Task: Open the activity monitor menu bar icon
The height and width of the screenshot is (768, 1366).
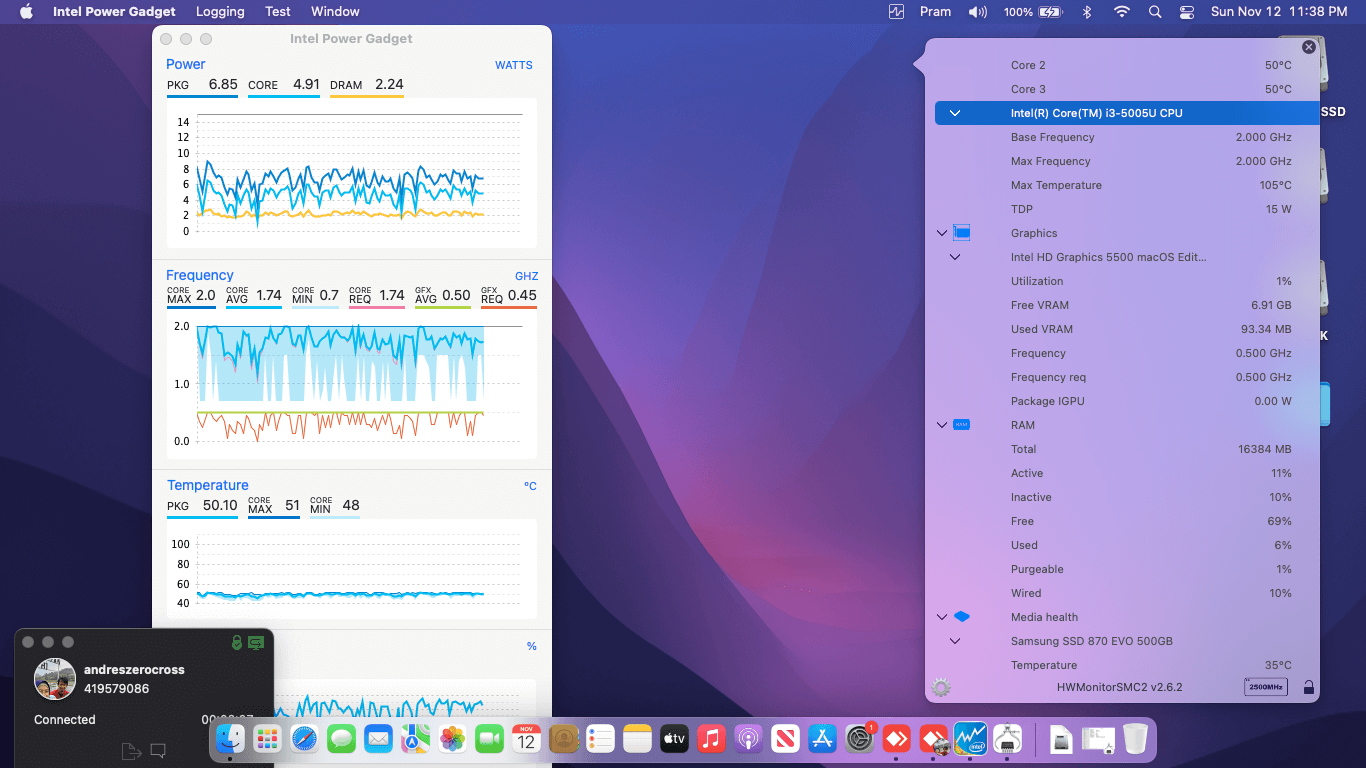Action: click(x=896, y=12)
